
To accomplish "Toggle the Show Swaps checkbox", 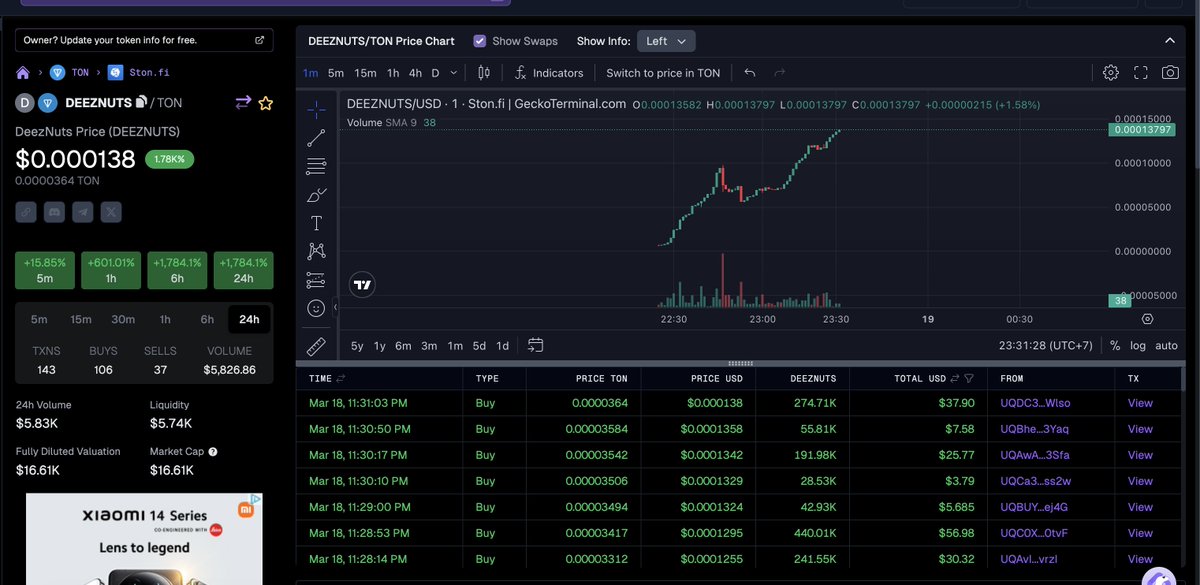I will pos(480,41).
